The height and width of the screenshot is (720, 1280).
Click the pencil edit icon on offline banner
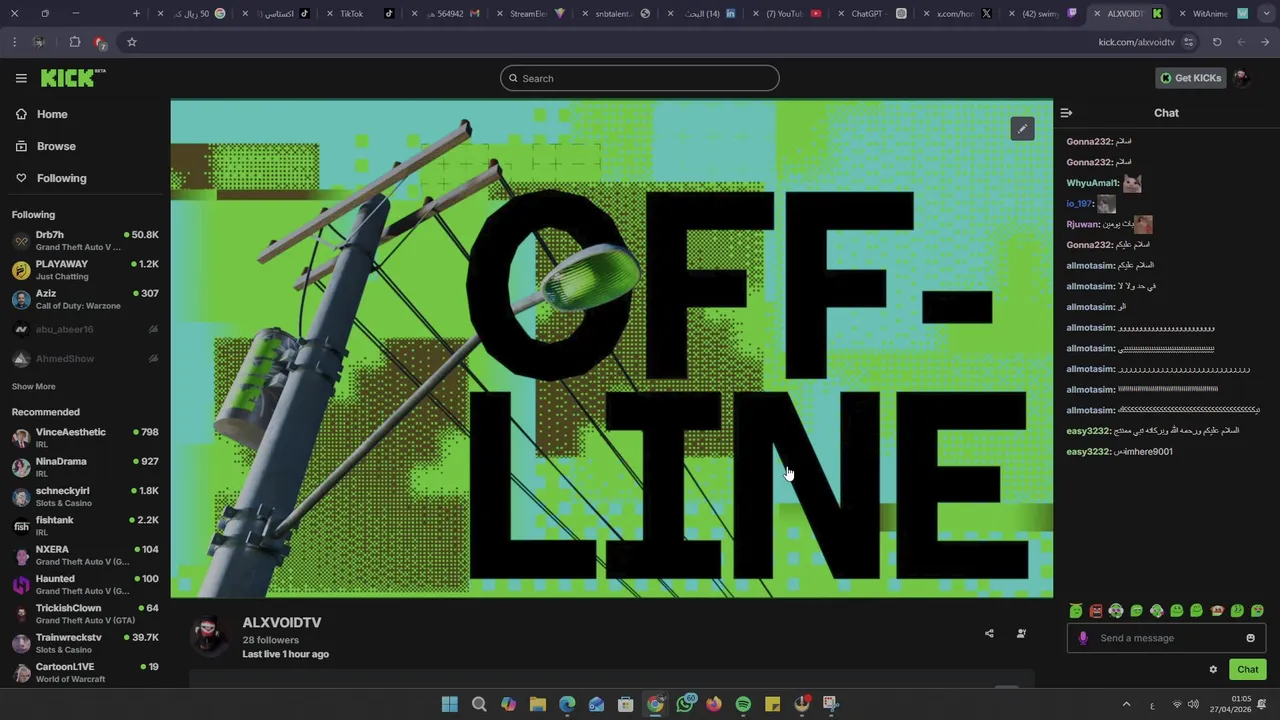[x=1022, y=129]
